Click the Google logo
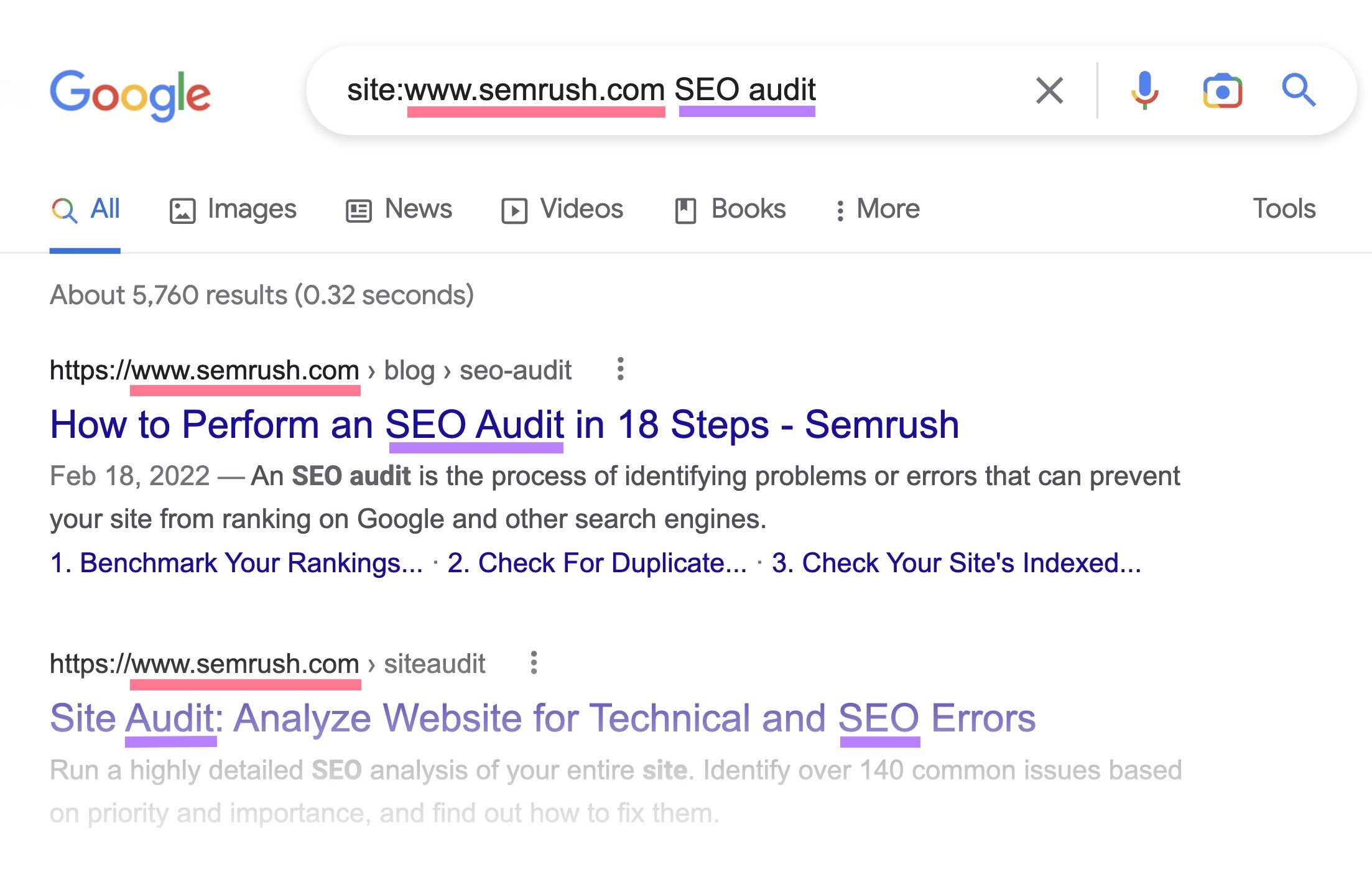 click(x=131, y=93)
